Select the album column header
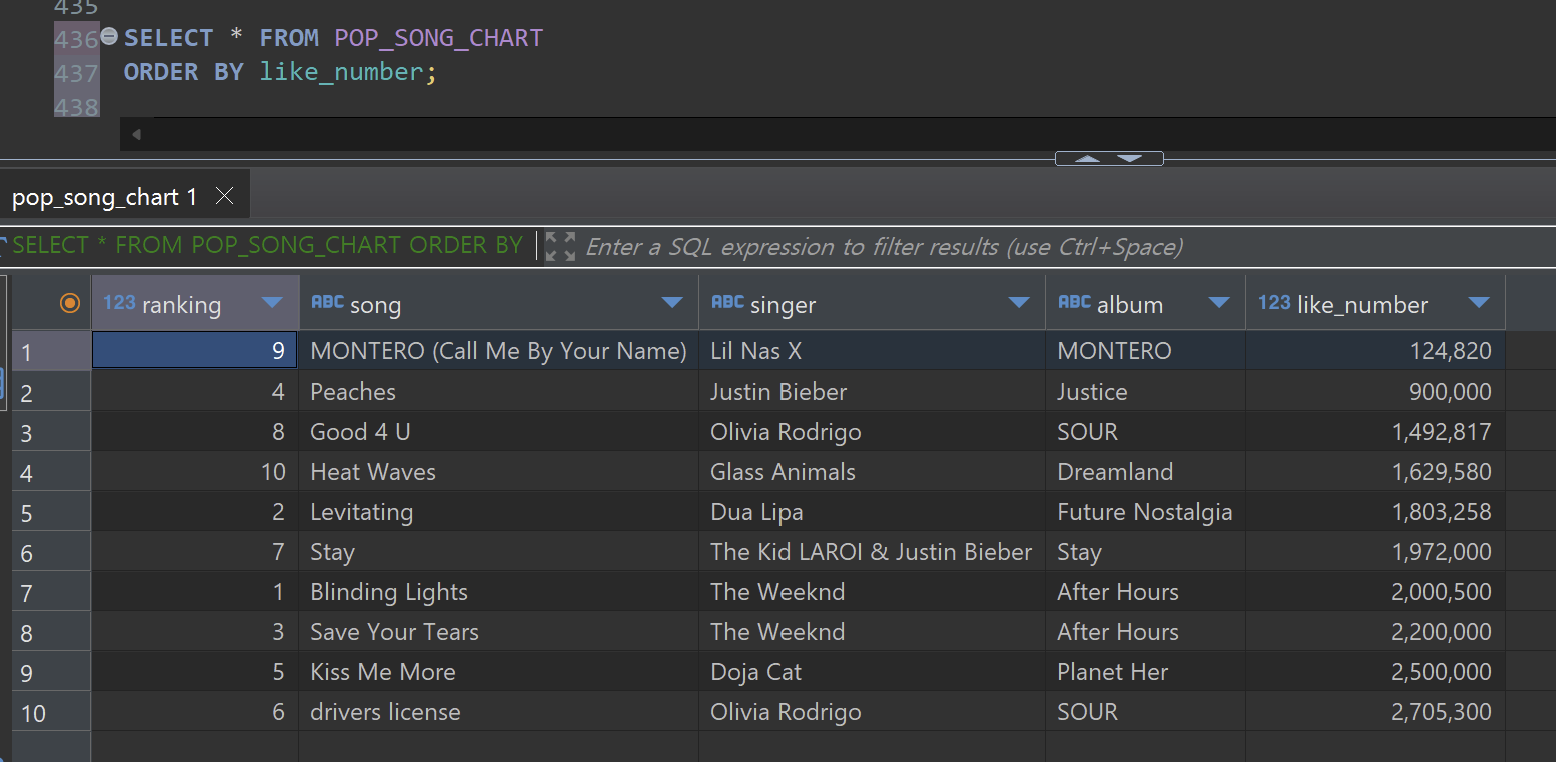Screen dimensions: 1556x762 point(1145,303)
